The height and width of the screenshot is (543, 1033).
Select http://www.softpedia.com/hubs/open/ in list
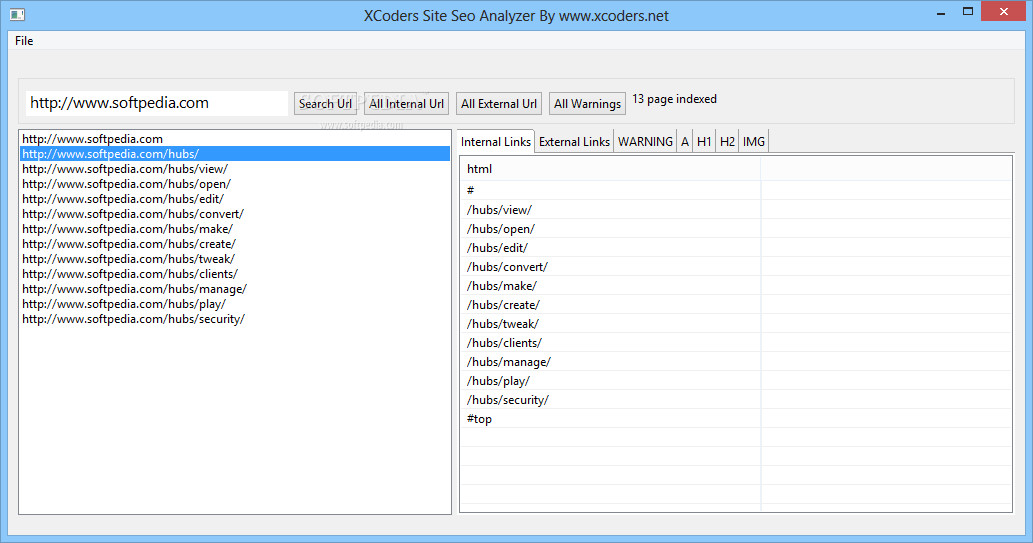(x=235, y=185)
